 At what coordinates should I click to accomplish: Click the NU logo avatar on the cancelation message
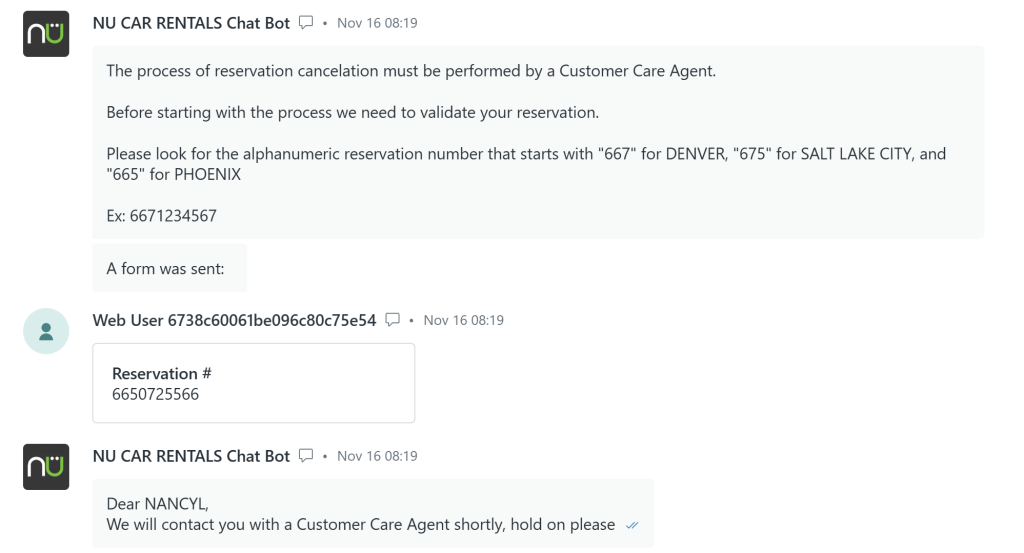point(46,34)
